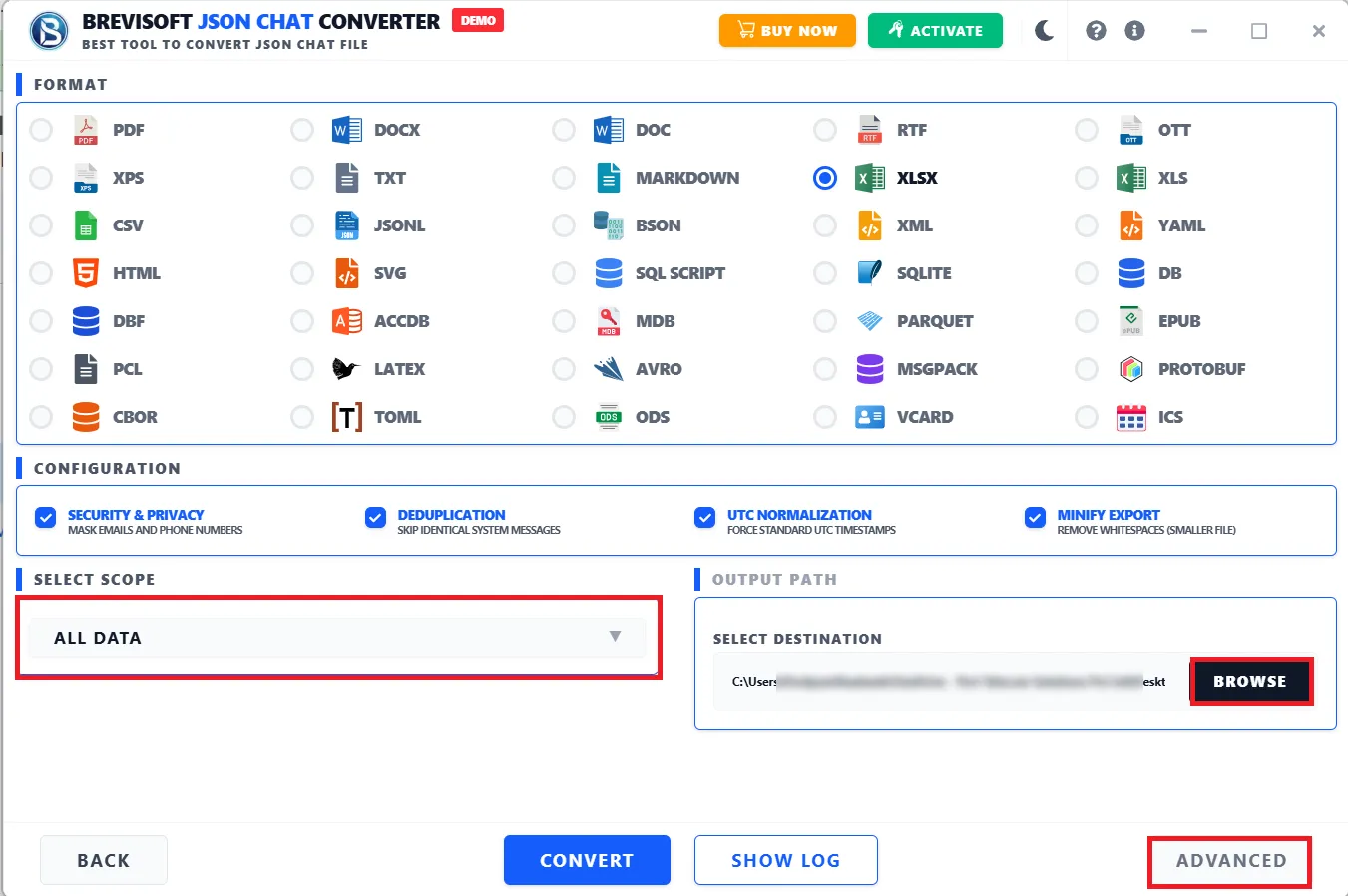Click the DEMO badge label
1348x896 pixels.
point(478,21)
